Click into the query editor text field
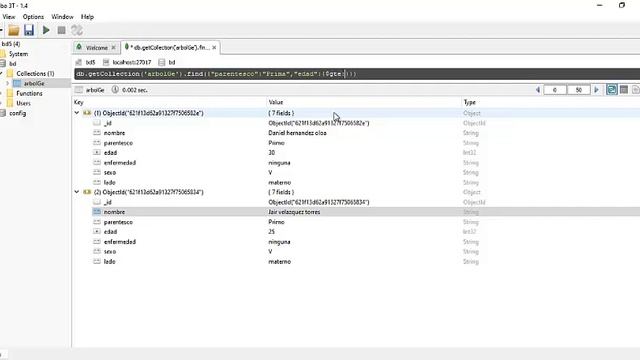Screen dimensions: 640x360 [x=357, y=74]
